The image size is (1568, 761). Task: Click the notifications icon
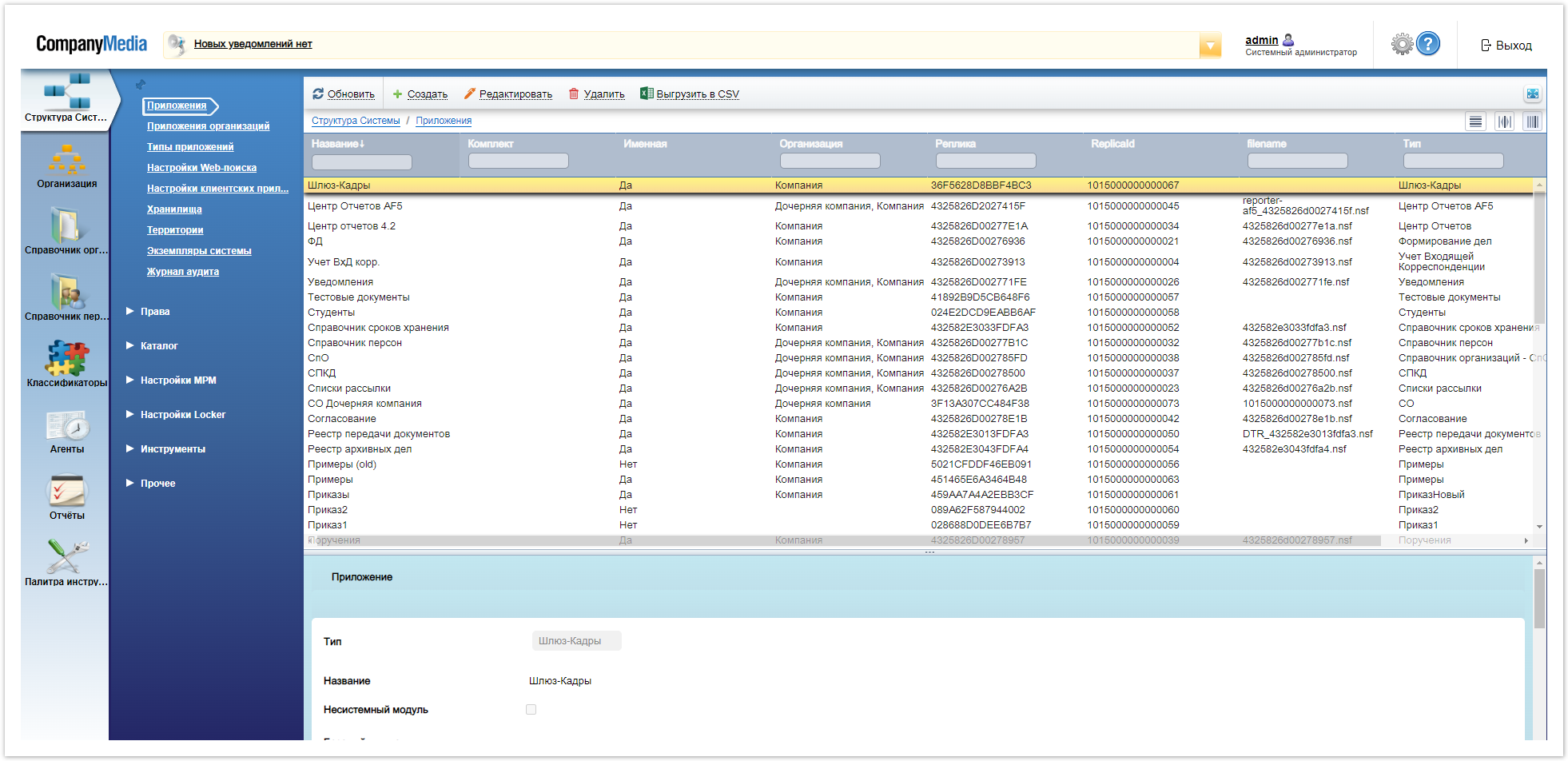[177, 45]
